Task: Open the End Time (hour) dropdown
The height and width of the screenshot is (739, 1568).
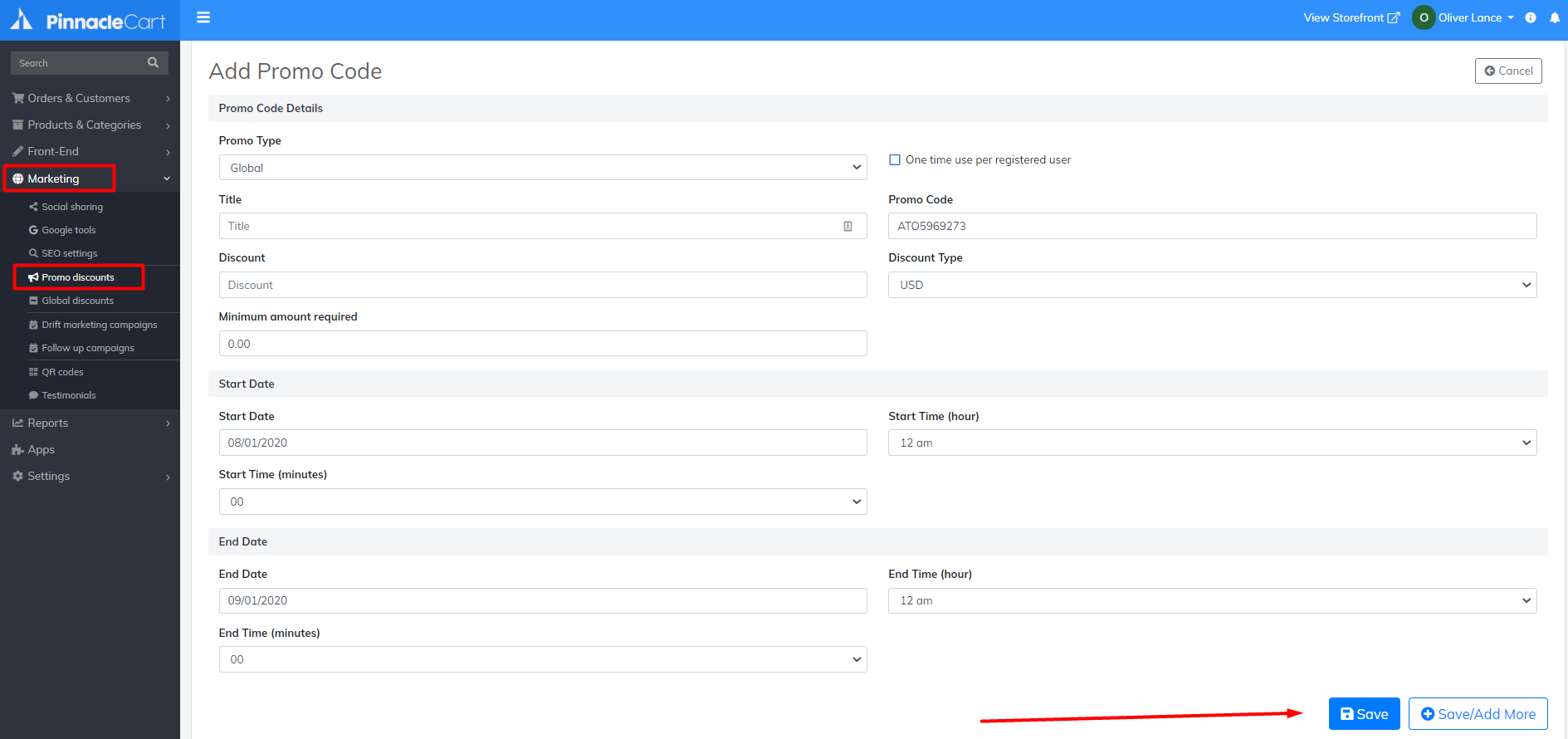Action: tap(1213, 600)
